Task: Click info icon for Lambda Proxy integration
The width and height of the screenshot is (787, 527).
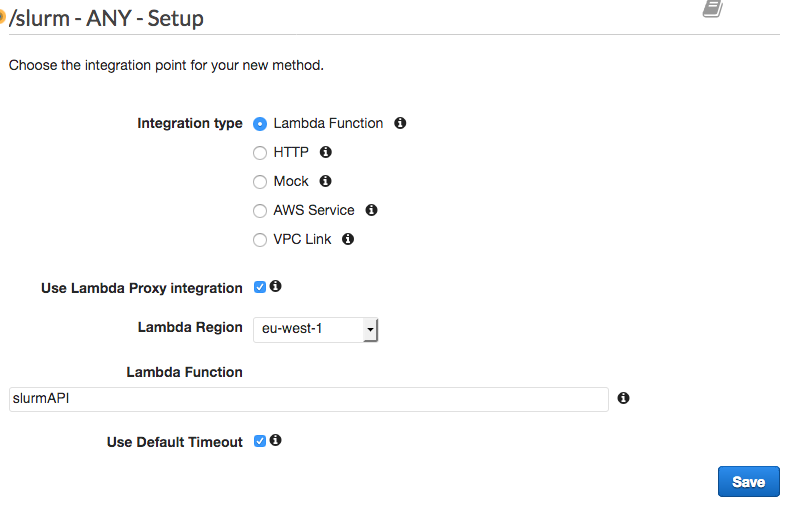Action: [276, 286]
